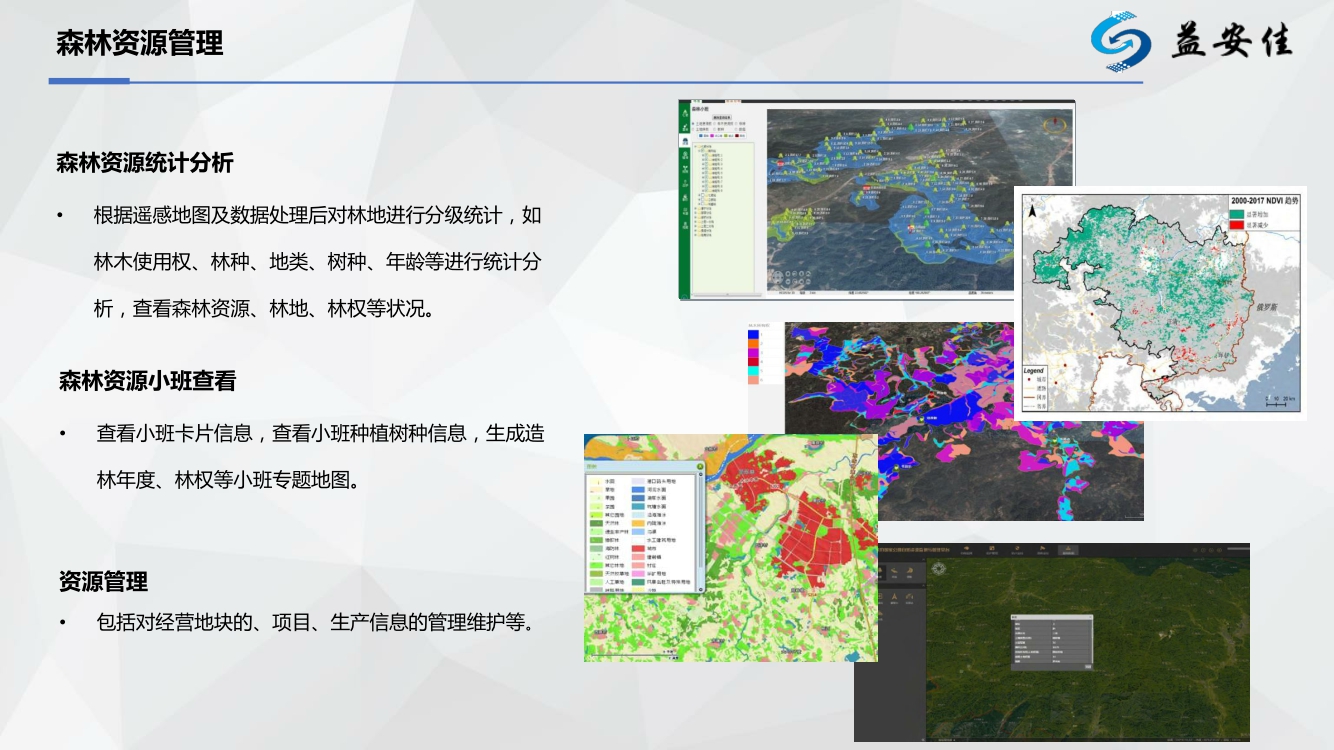Screen dimensions: 1334x750
Task: Click the down arrow of the legend panel scrollbar
Action: [700, 589]
